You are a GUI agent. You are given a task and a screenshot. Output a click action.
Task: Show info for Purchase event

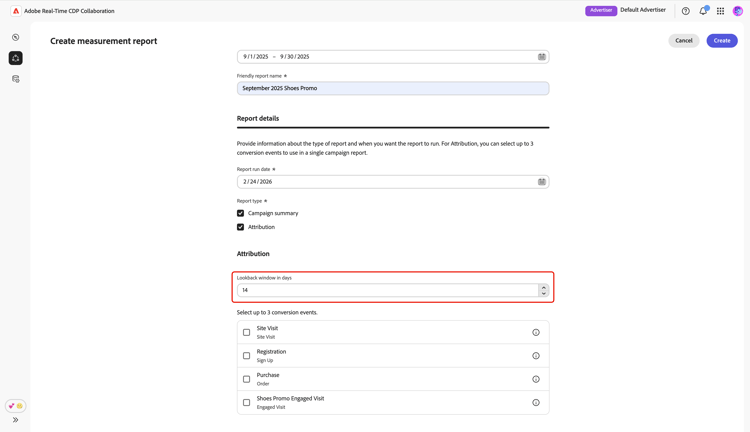[536, 379]
